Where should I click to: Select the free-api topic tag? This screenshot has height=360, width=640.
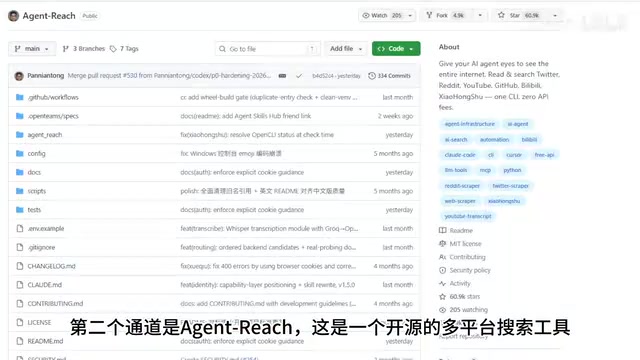point(544,155)
